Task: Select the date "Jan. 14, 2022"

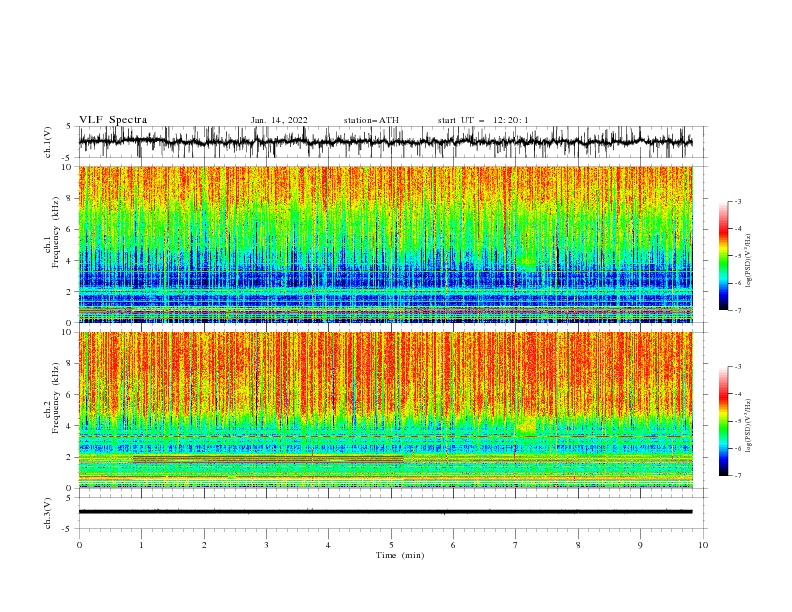Action: tap(279, 120)
